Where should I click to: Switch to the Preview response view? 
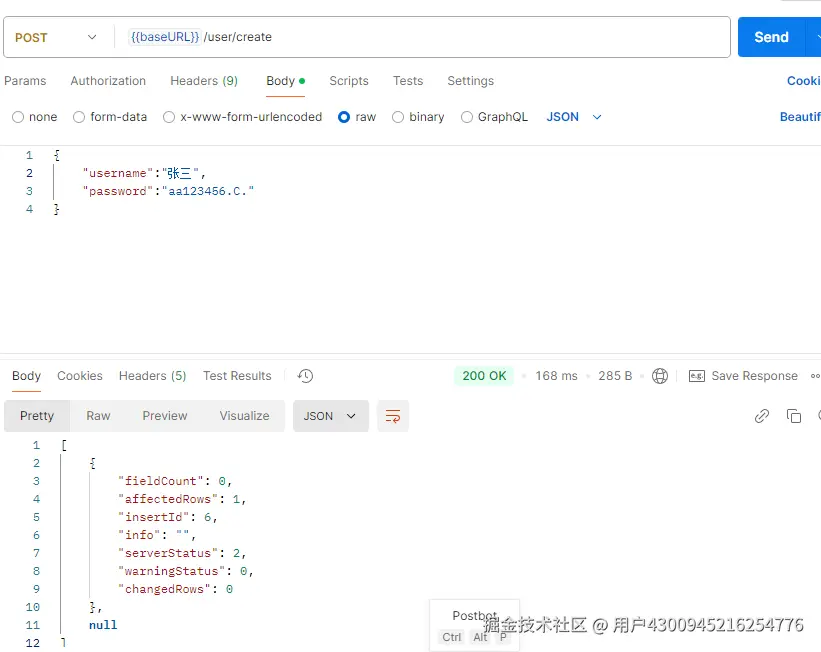tap(164, 416)
